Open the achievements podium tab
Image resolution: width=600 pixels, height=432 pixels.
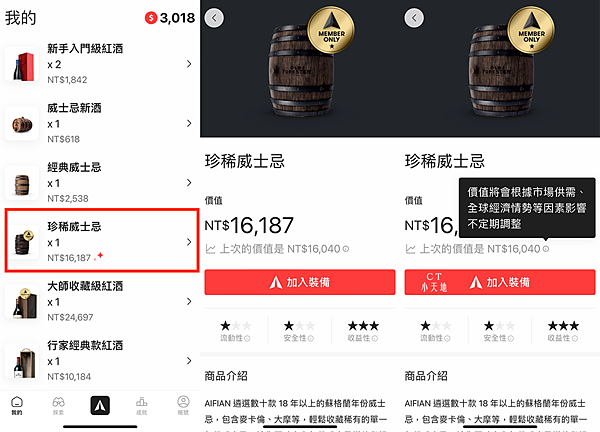coord(142,406)
